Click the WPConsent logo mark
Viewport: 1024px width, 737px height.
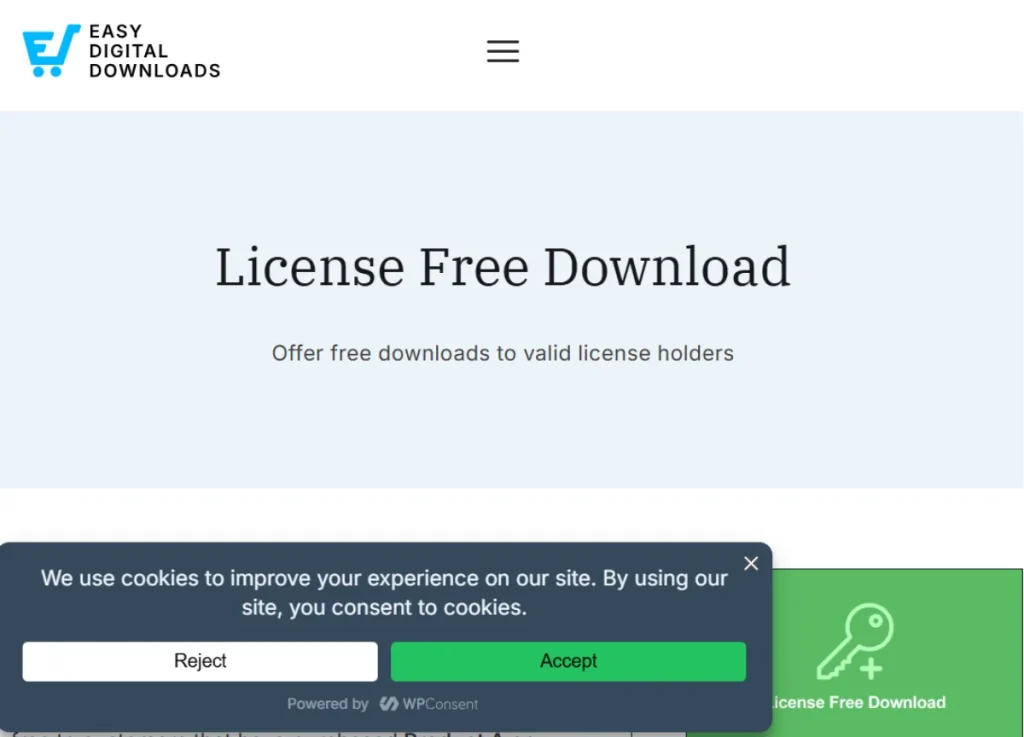pyautogui.click(x=389, y=703)
